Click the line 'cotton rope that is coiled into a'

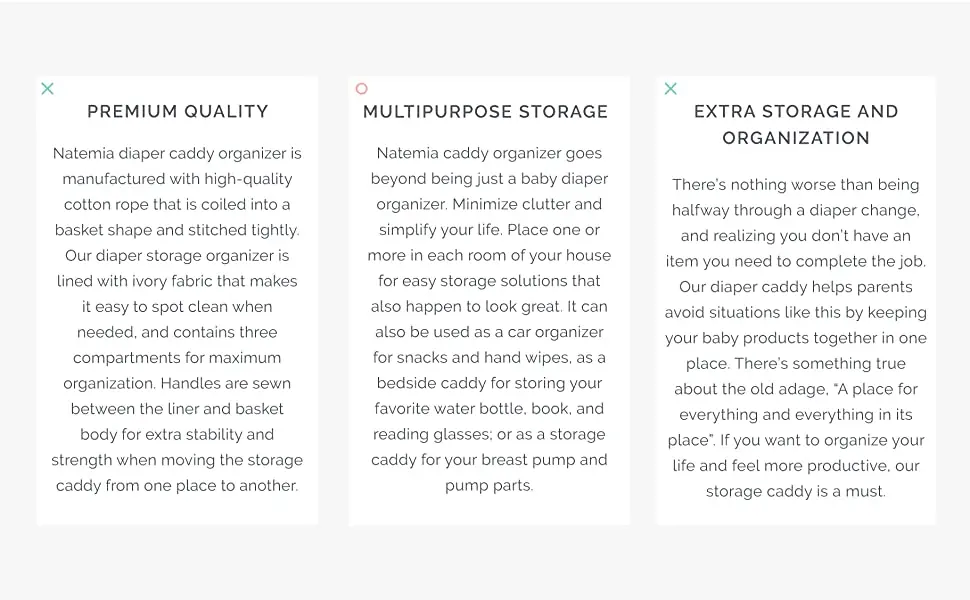coord(177,204)
